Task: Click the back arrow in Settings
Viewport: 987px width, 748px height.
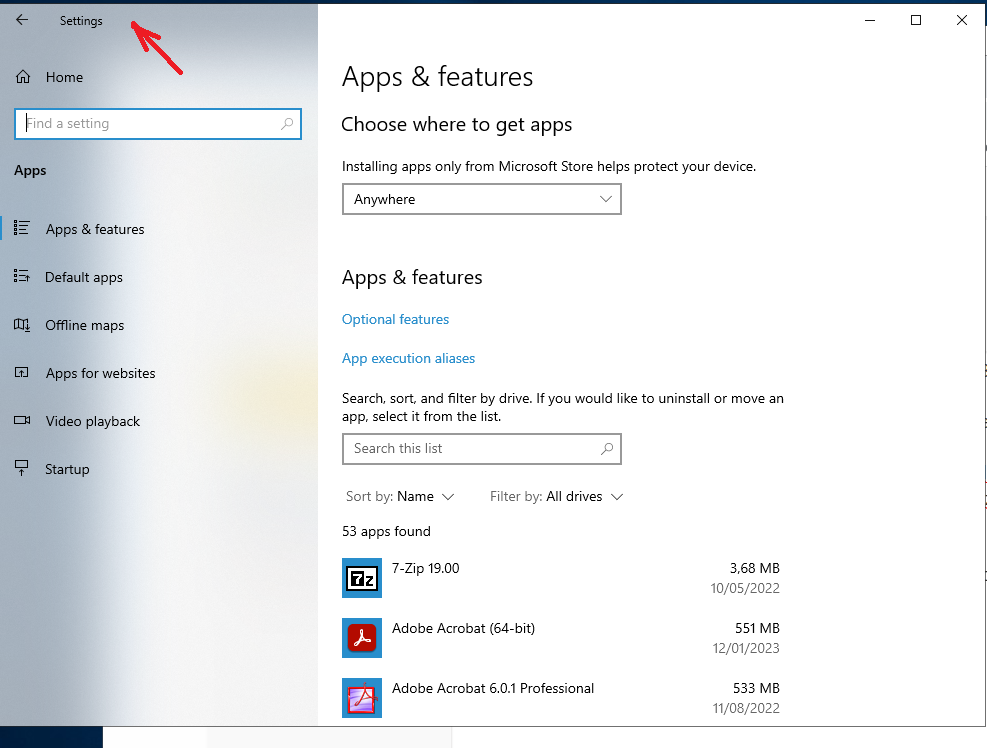Action: coord(22,20)
